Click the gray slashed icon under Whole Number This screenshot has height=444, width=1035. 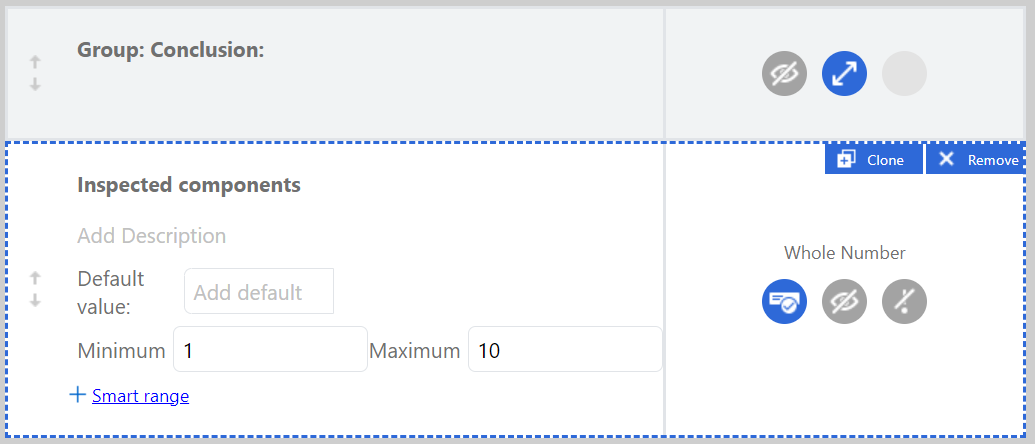point(904,301)
